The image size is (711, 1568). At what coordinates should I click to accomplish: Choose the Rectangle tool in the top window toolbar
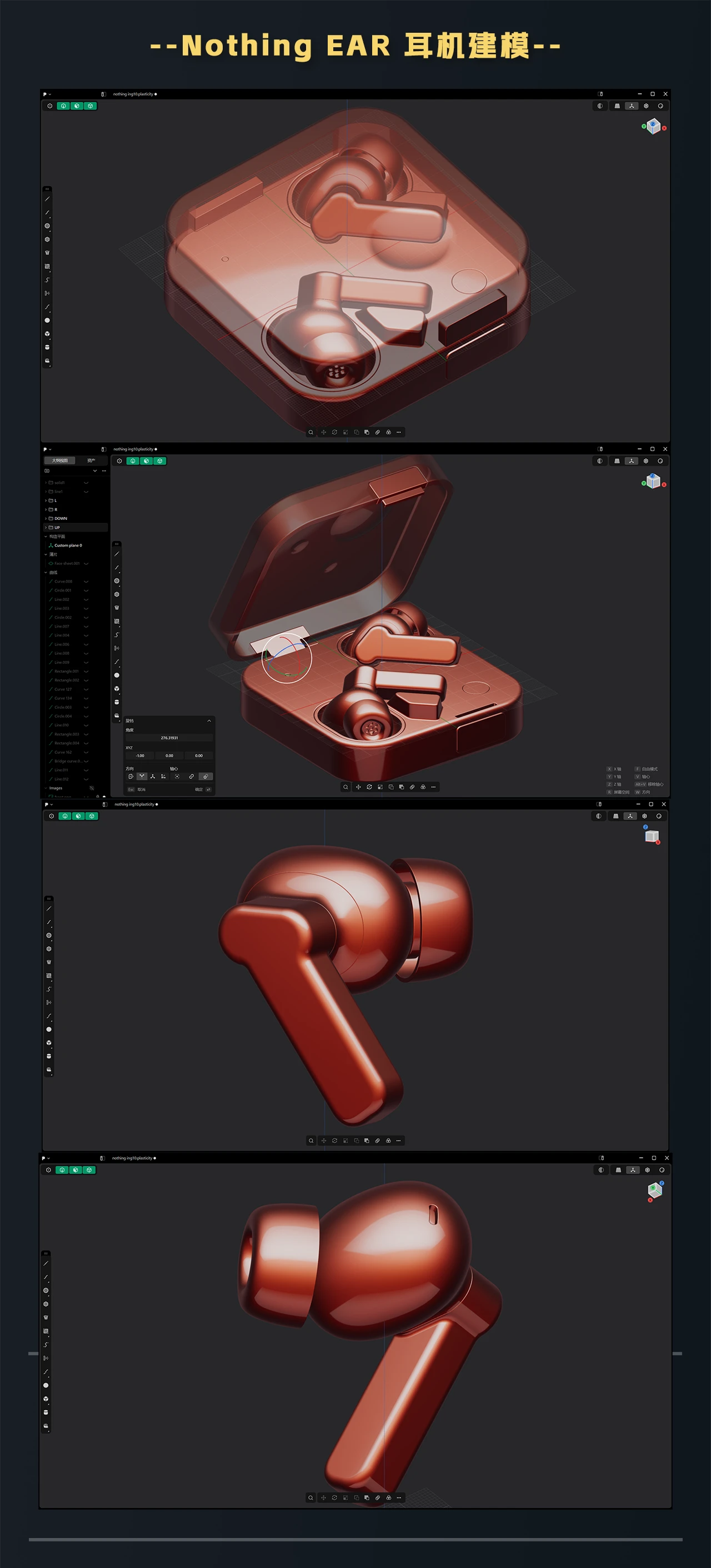(x=47, y=267)
